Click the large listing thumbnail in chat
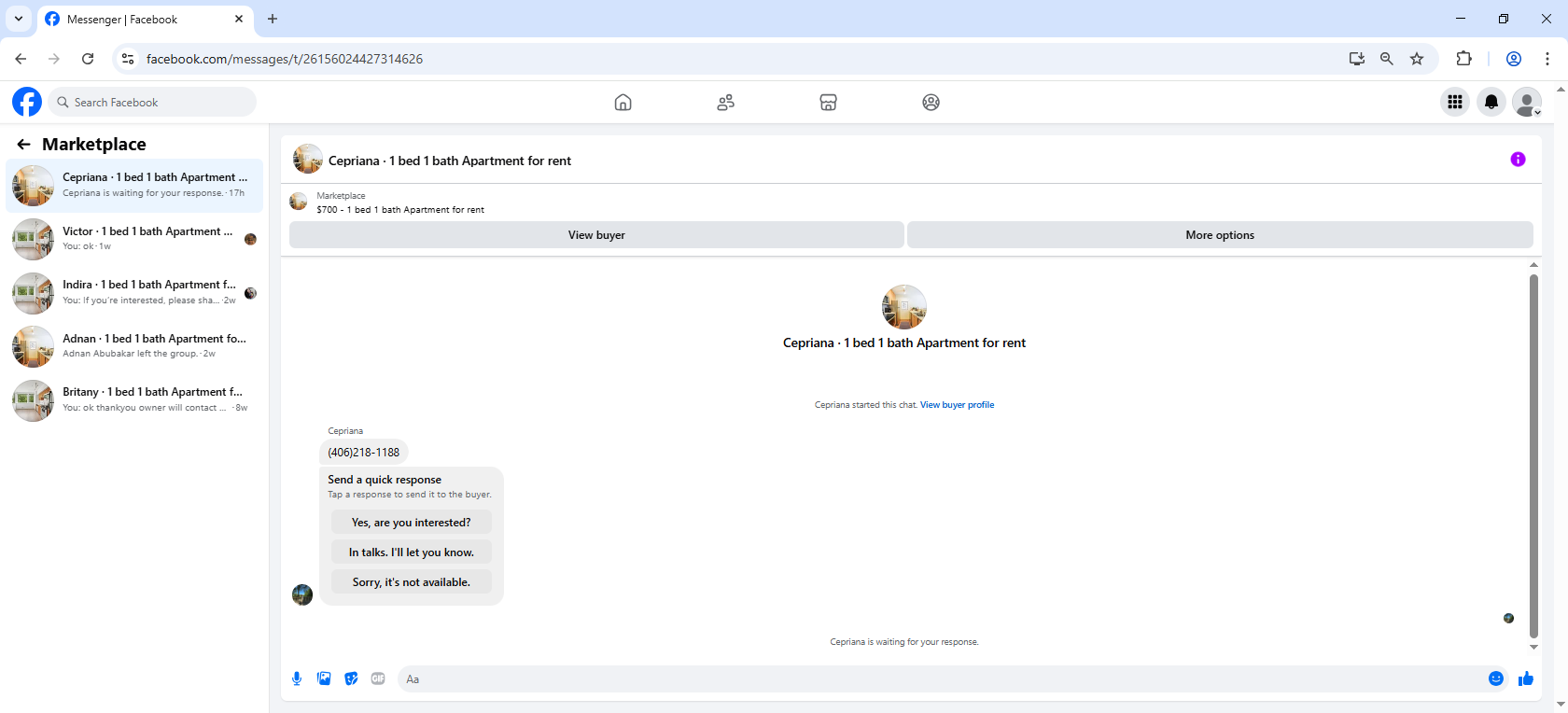The image size is (1568, 713). 904,307
